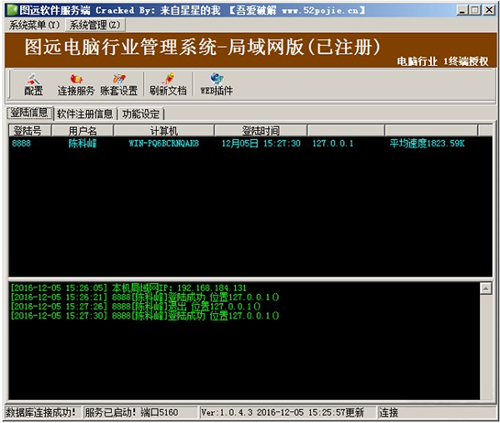Minimize the server window

click(462, 10)
